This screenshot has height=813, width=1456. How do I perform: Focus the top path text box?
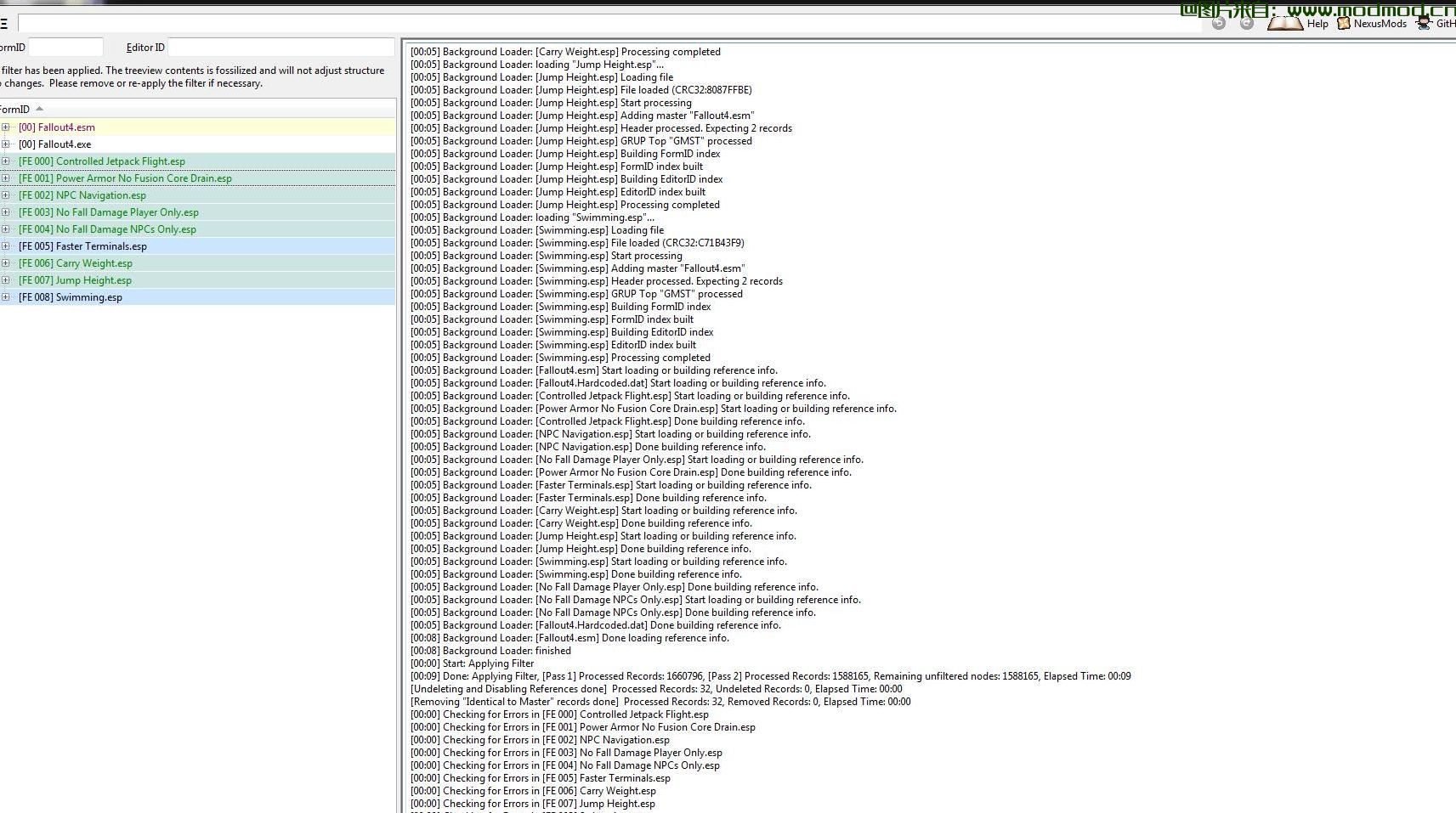(x=608, y=23)
